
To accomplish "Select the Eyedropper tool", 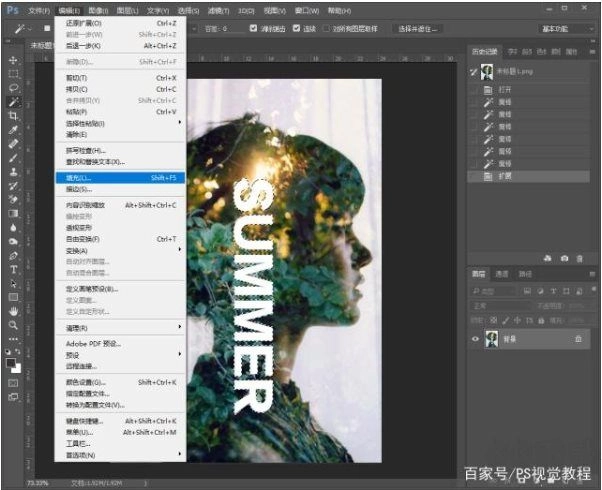I will (14, 130).
